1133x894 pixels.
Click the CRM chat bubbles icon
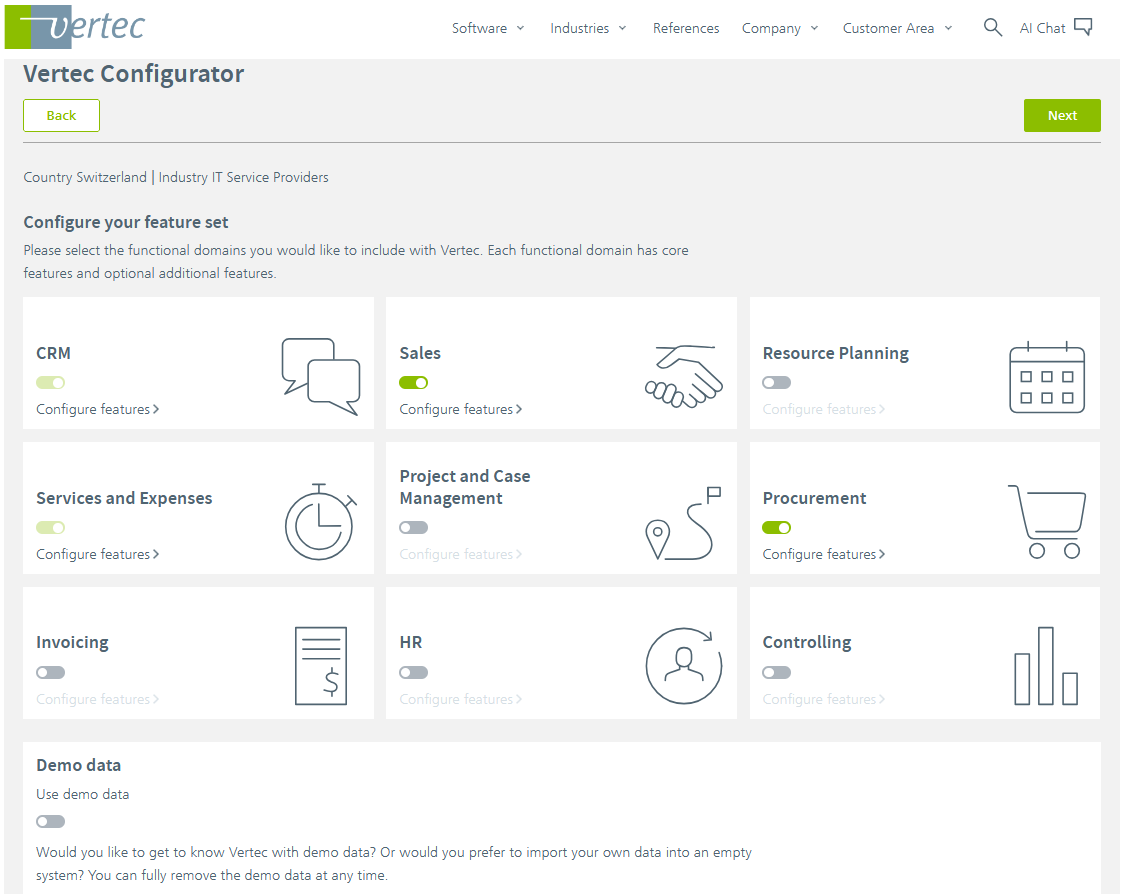pyautogui.click(x=320, y=376)
